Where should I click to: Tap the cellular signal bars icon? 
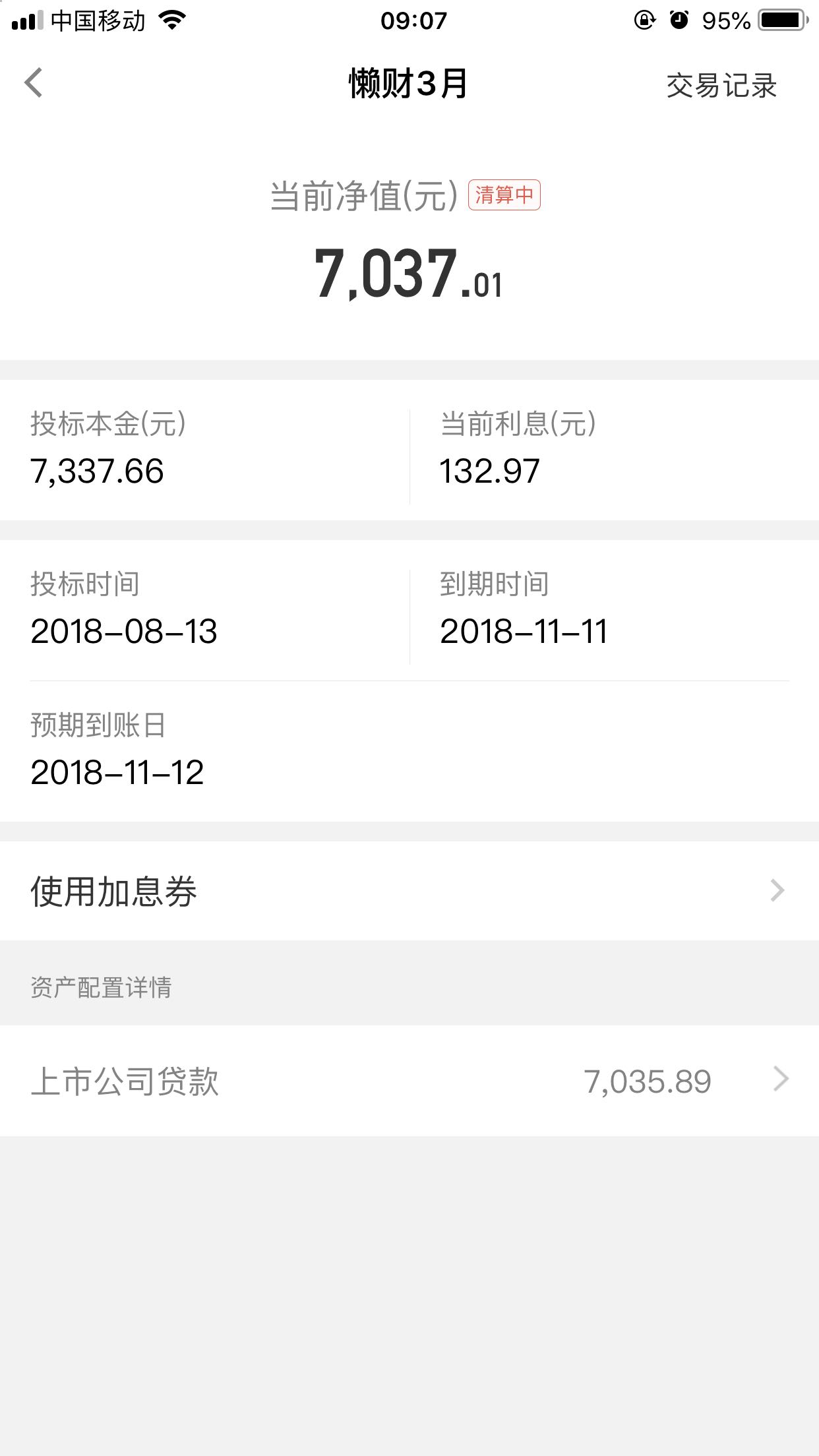tap(27, 21)
